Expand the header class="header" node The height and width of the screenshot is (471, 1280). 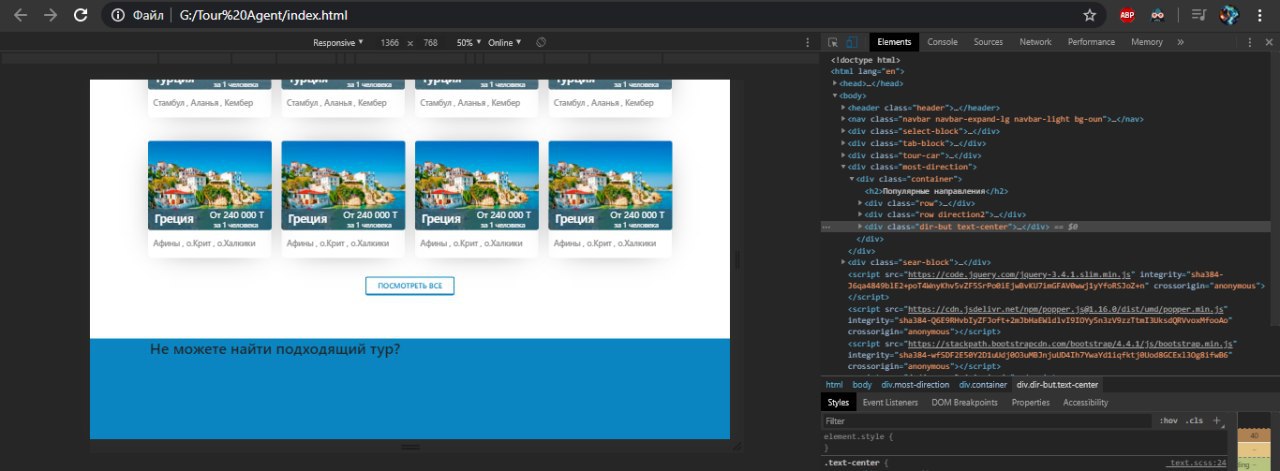click(843, 107)
